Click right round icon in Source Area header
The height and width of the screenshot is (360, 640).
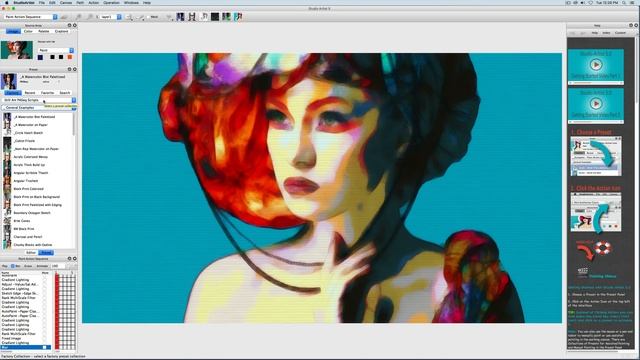pos(74,25)
